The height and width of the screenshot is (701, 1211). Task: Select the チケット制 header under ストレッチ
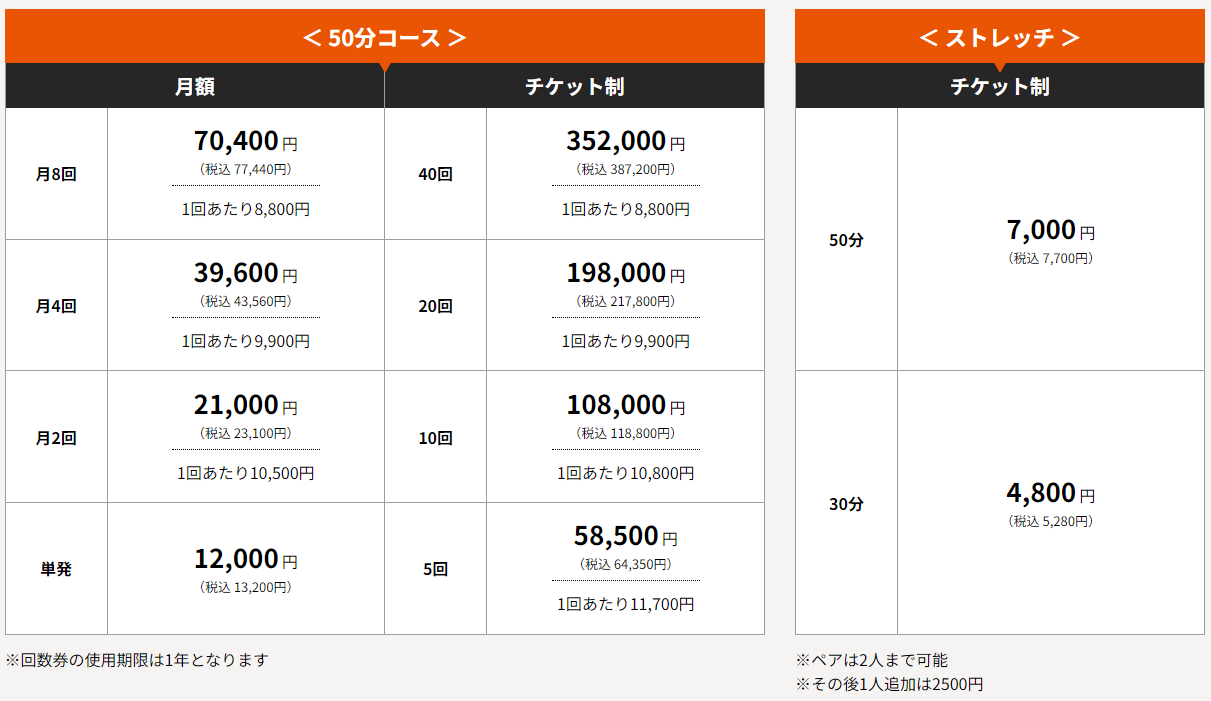[1000, 86]
